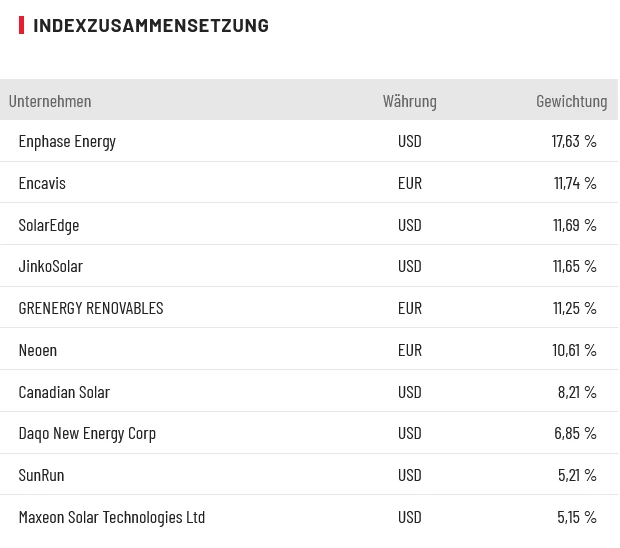
Task: Select Daqo New Energy Corp
Action: pyautogui.click(x=87, y=433)
